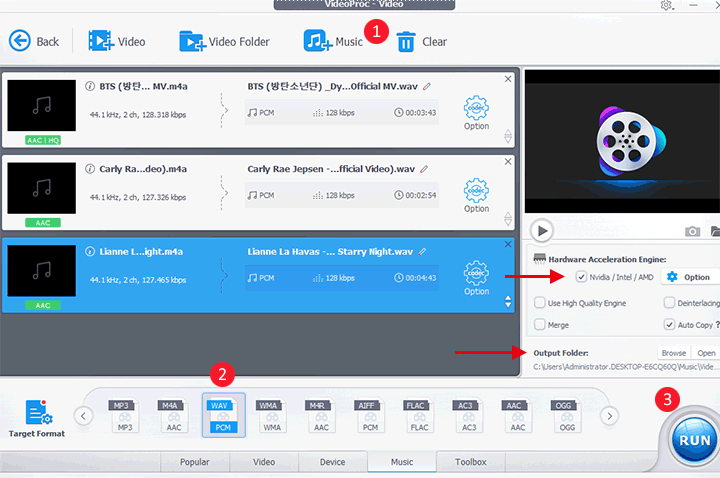The image size is (720, 478).
Task: Select the BTS track thumbnail
Action: (x=42, y=106)
